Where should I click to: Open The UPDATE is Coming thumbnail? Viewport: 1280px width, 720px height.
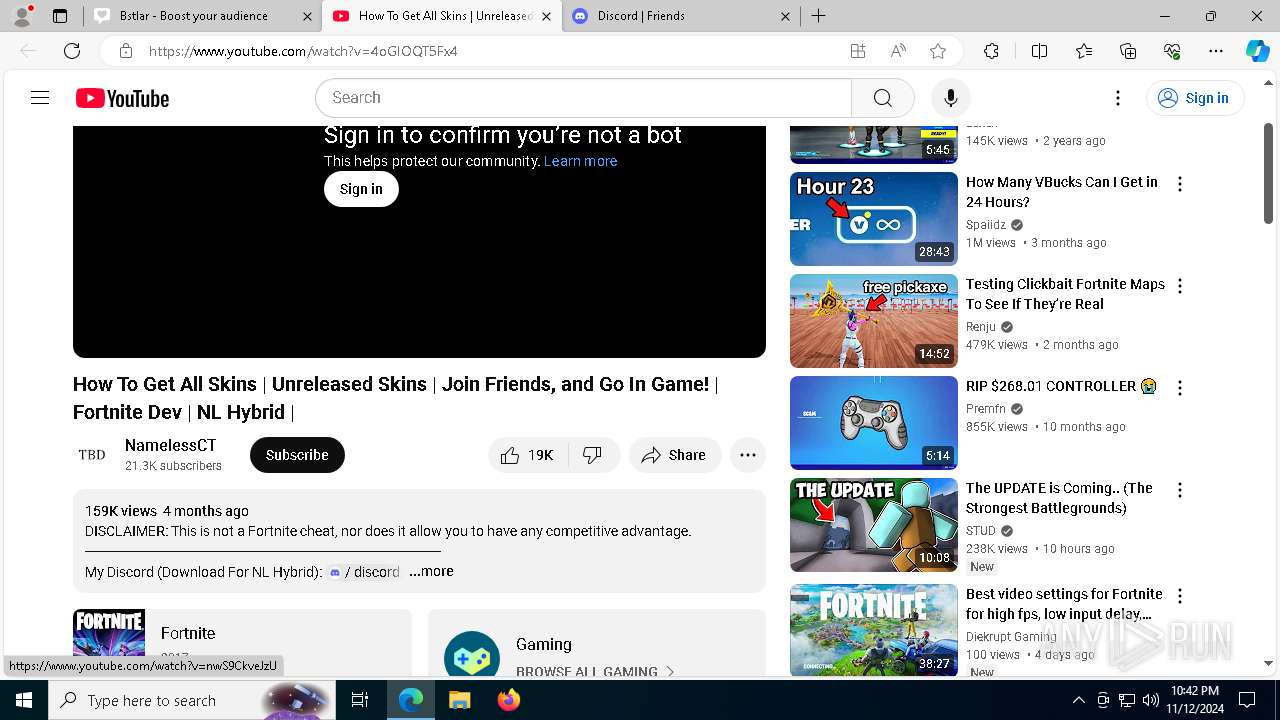(874, 525)
